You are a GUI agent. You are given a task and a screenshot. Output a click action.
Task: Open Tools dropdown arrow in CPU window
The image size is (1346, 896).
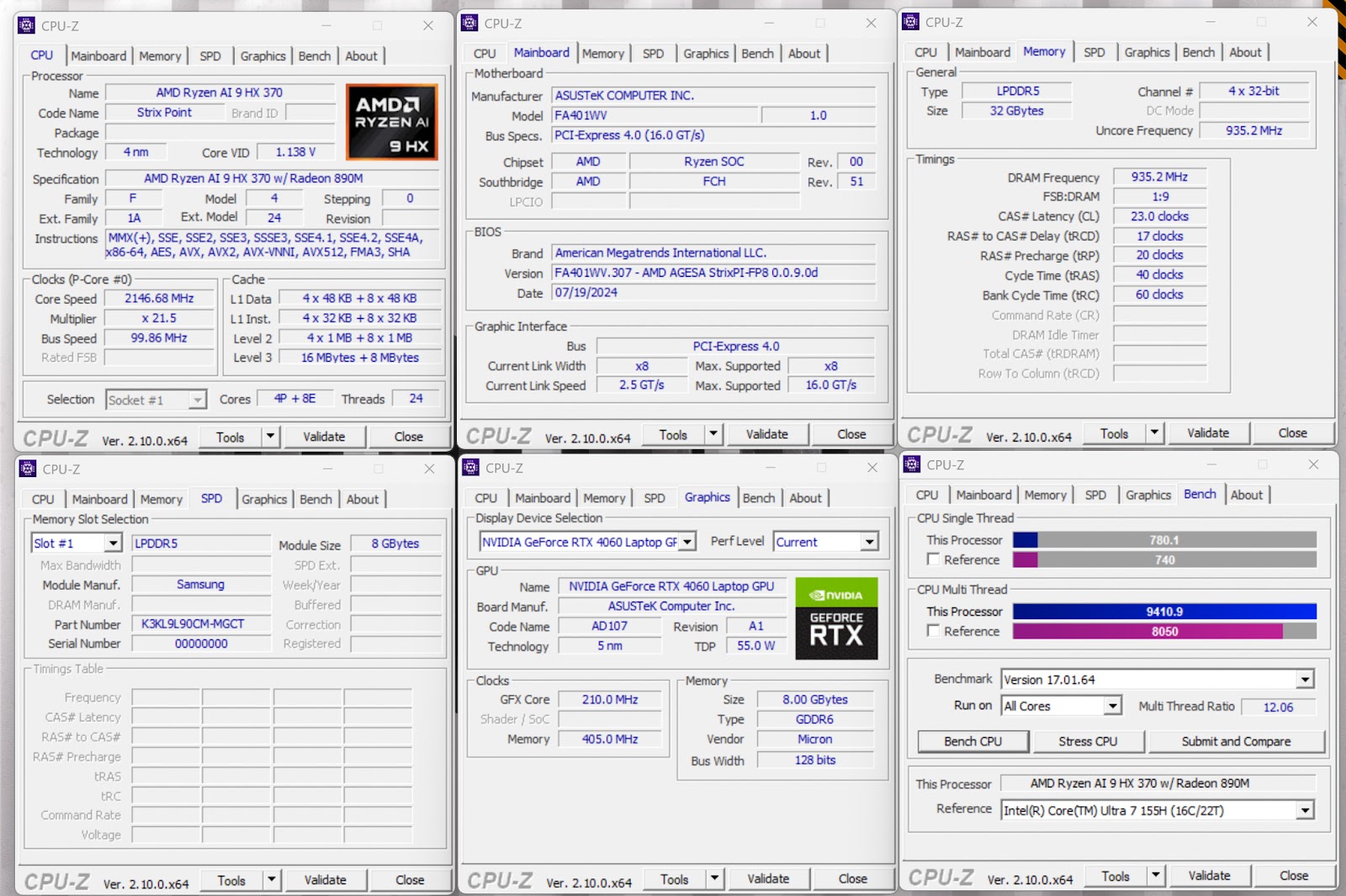pyautogui.click(x=270, y=436)
